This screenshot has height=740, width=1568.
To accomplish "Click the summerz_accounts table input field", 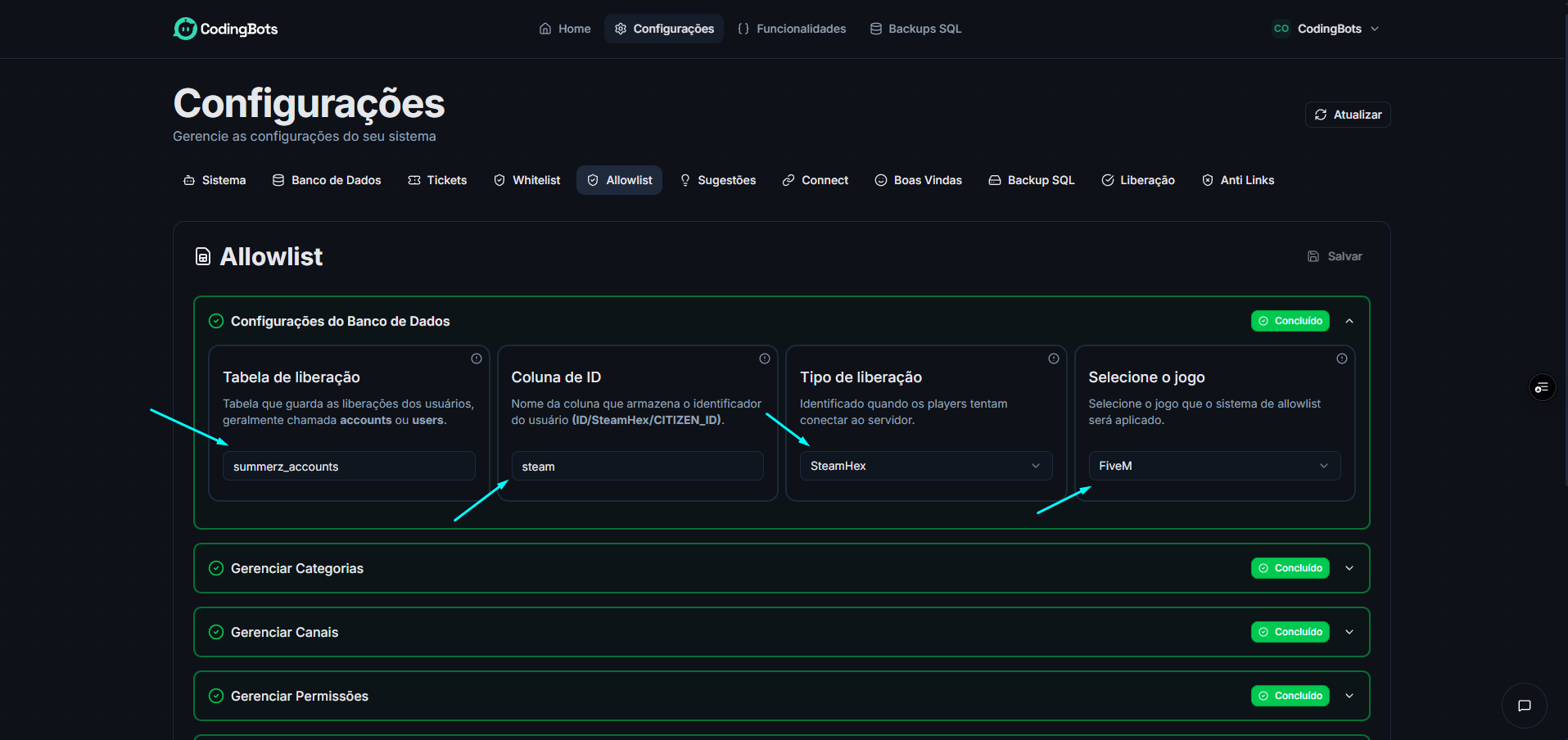I will click(349, 467).
